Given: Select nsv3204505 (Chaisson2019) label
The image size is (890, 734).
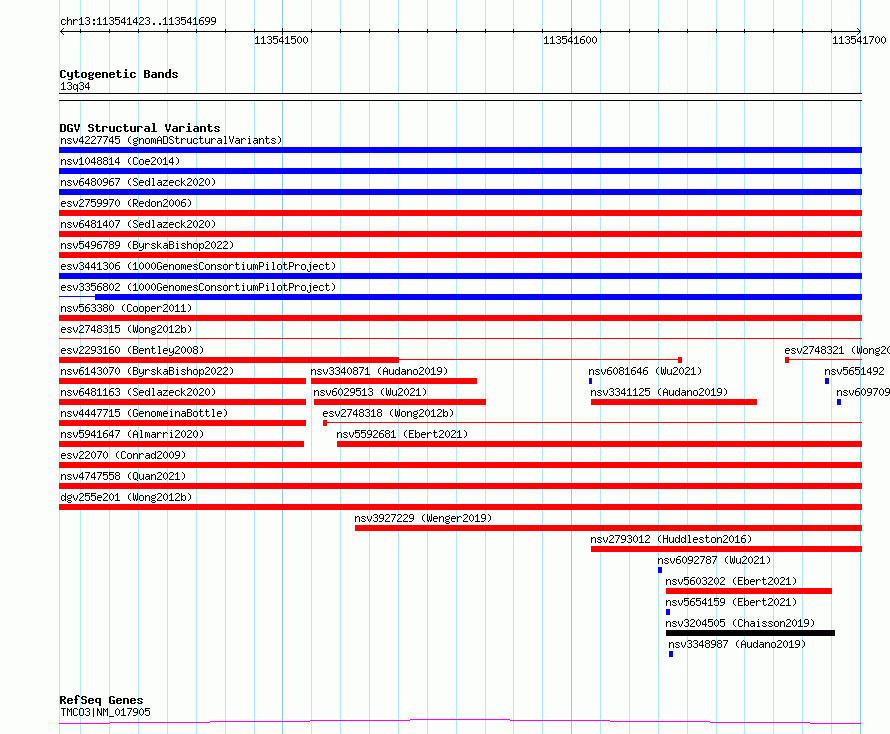Looking at the screenshot, I should (740, 623).
